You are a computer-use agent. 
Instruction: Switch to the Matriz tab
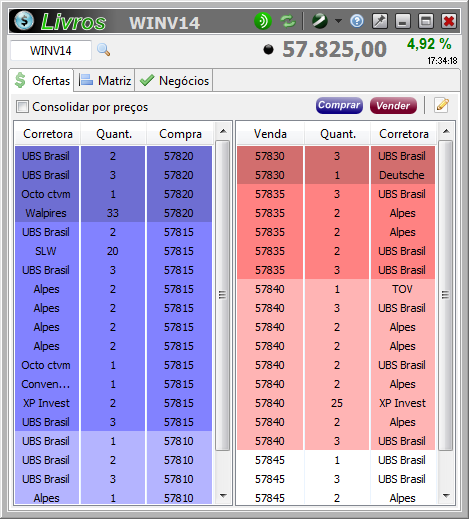pos(105,80)
